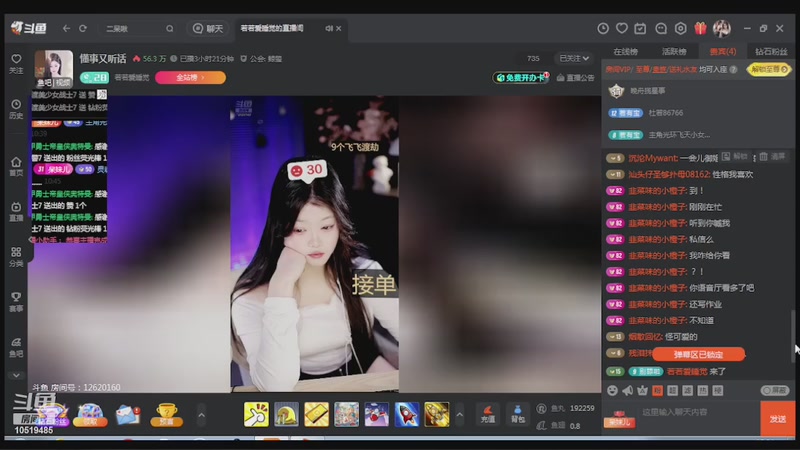Open 分类 in the left sidebar
The height and width of the screenshot is (450, 800).
tap(16, 257)
